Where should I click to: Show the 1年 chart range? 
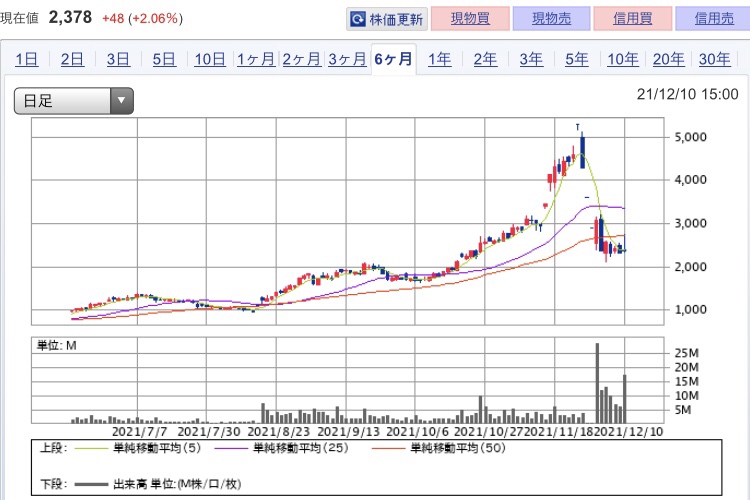tap(439, 59)
